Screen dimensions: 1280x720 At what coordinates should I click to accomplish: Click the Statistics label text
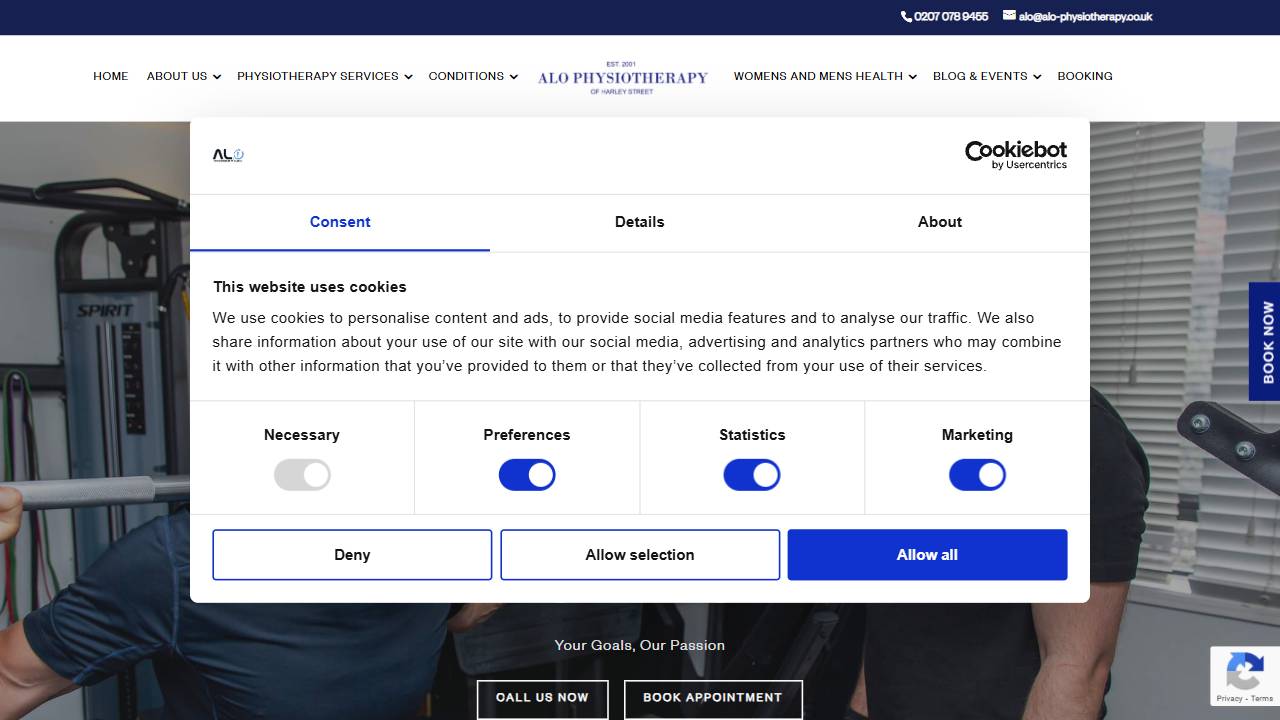coord(752,435)
